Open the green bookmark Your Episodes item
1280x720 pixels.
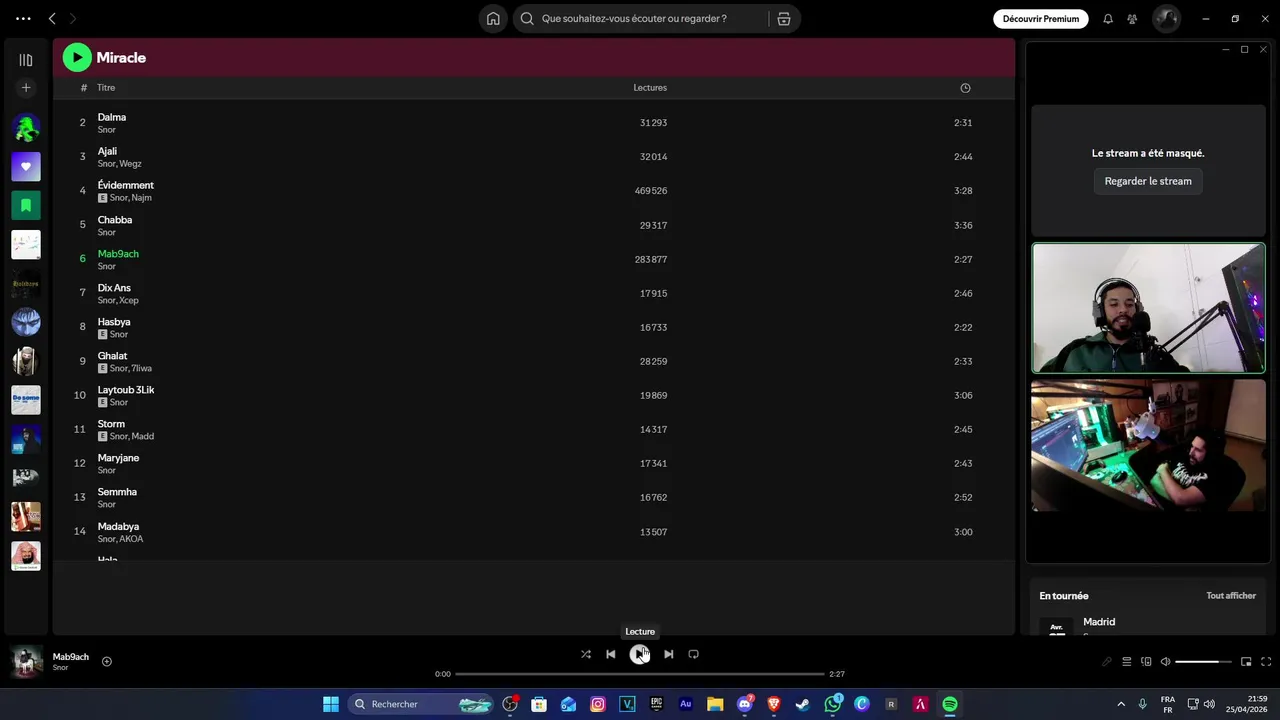[26, 205]
